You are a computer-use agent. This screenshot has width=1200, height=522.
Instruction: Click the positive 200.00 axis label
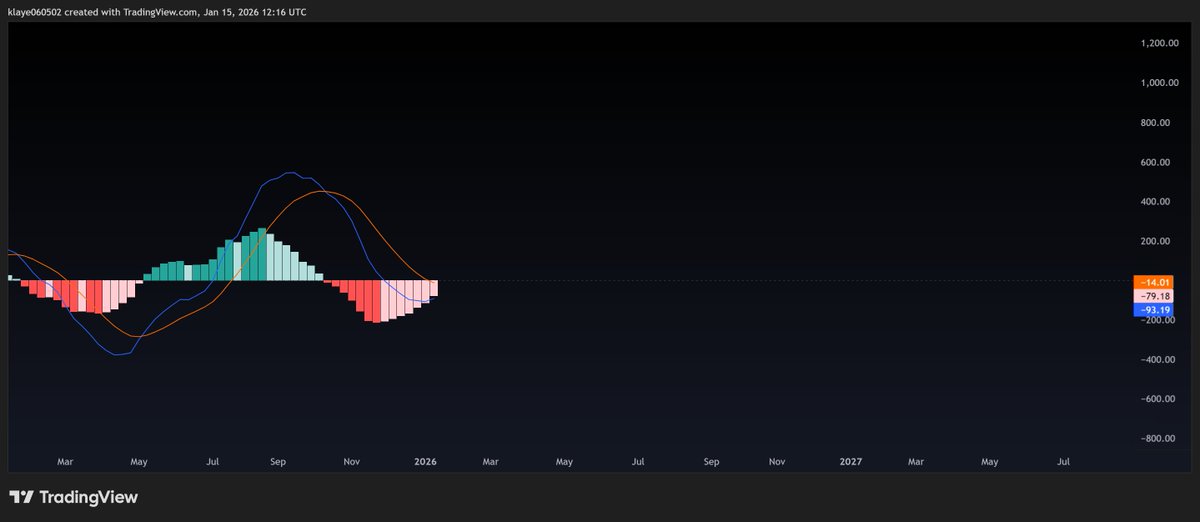coord(1156,241)
